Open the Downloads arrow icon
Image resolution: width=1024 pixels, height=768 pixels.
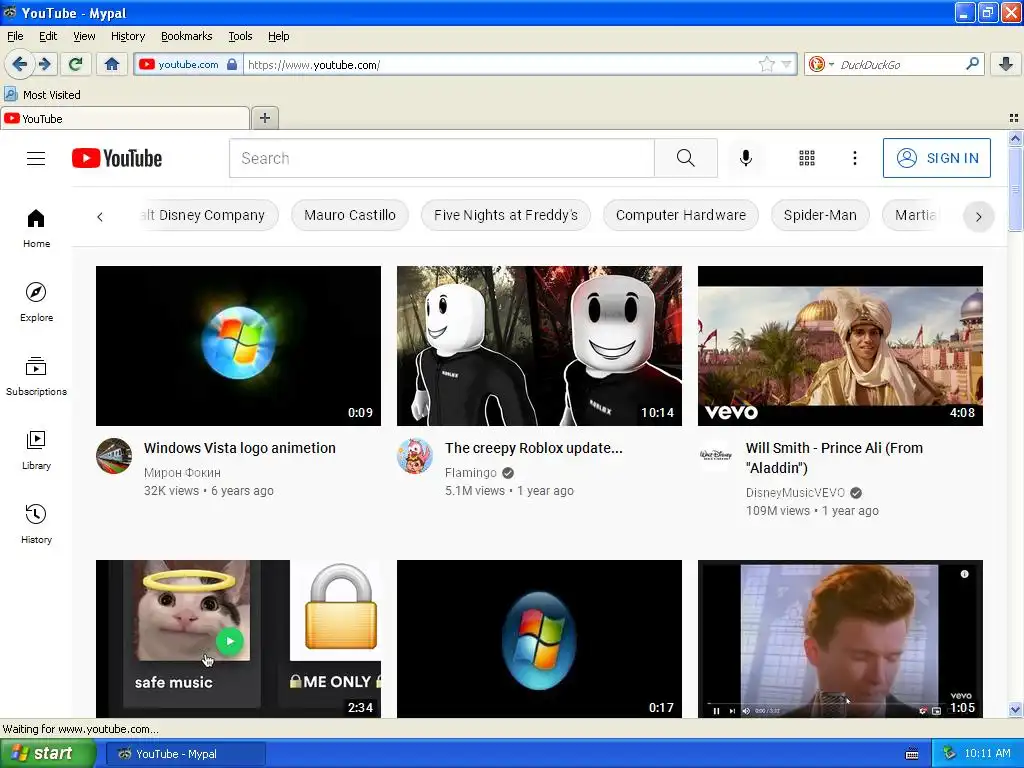pyautogui.click(x=1006, y=64)
